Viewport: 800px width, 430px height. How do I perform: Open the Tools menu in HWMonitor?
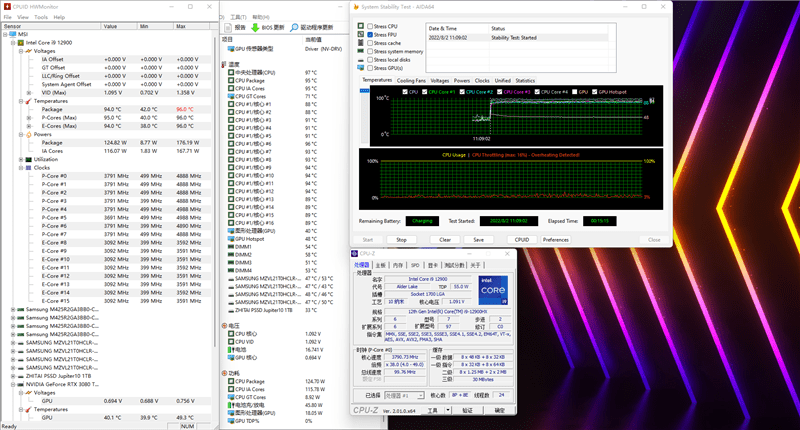point(41,17)
